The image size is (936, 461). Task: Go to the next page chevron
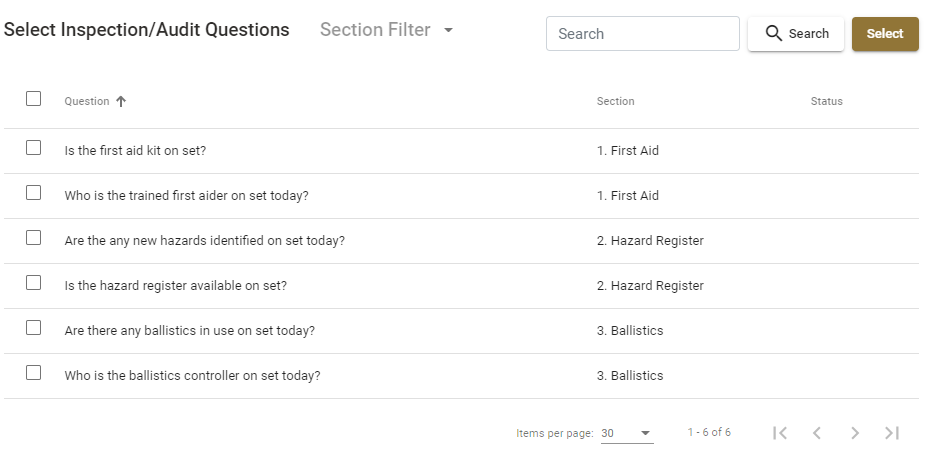coord(855,433)
